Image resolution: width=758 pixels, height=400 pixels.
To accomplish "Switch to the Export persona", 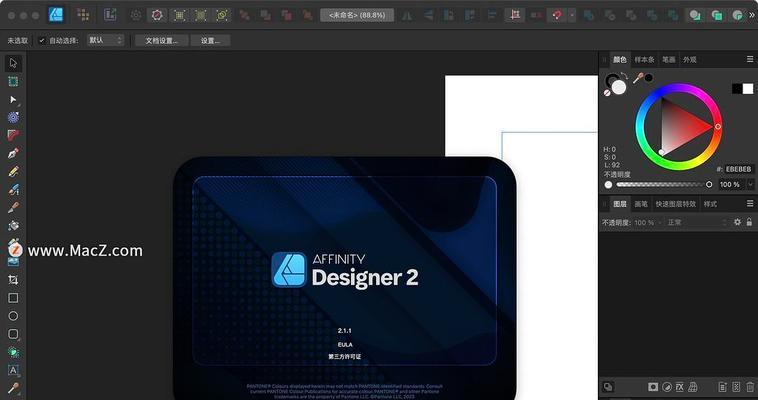I will 110,15.
